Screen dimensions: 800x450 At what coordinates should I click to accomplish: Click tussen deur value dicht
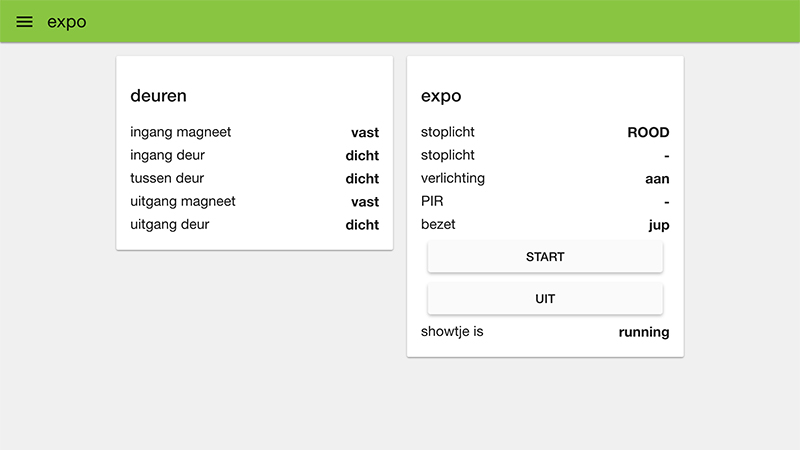[x=362, y=179]
